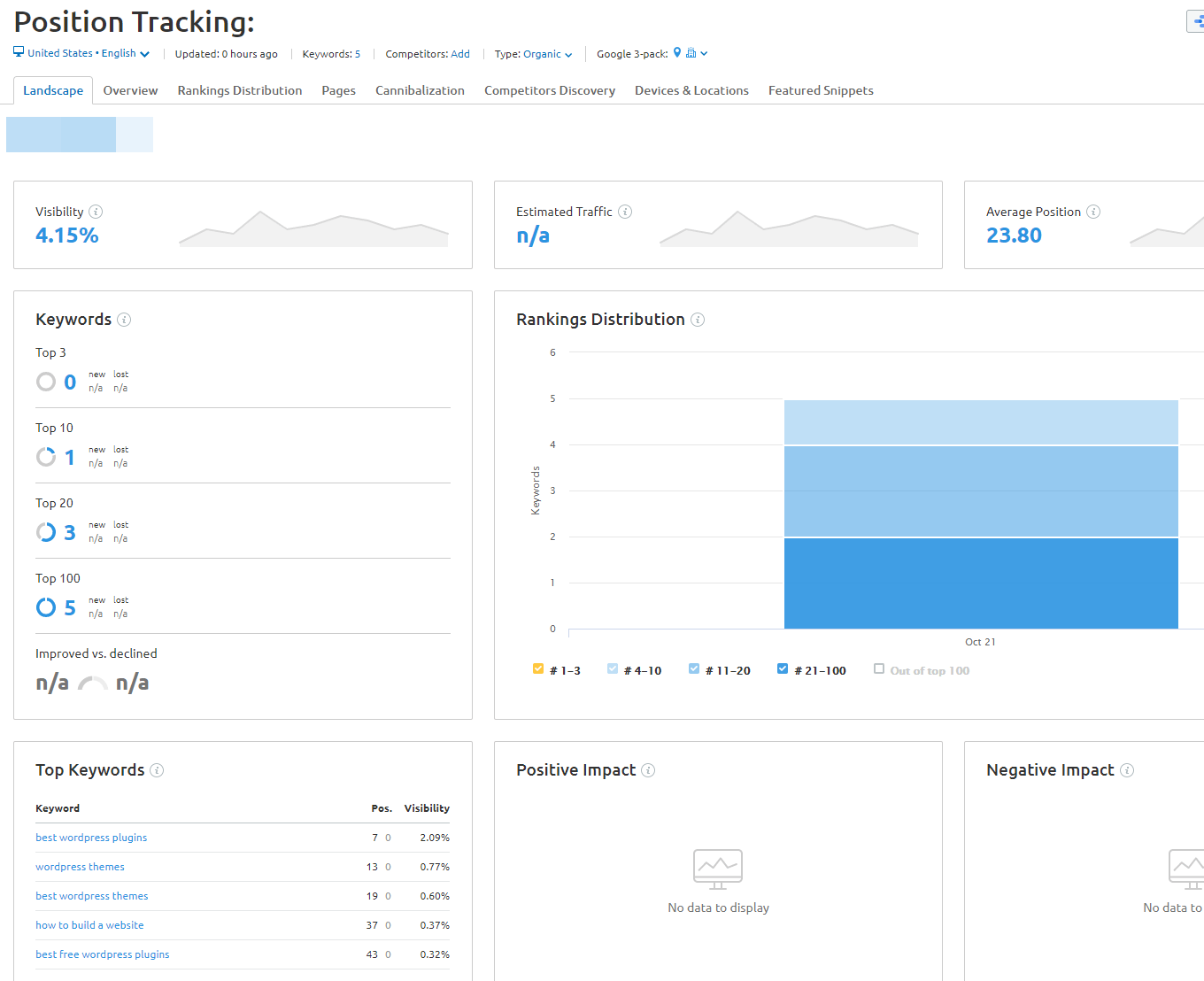Disable the # 21–100 legend checkbox

783,668
